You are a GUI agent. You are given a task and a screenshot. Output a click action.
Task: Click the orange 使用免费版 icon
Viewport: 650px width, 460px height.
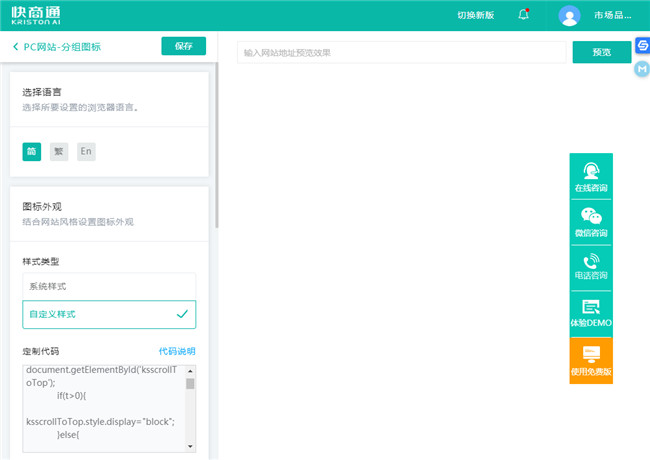tap(591, 355)
